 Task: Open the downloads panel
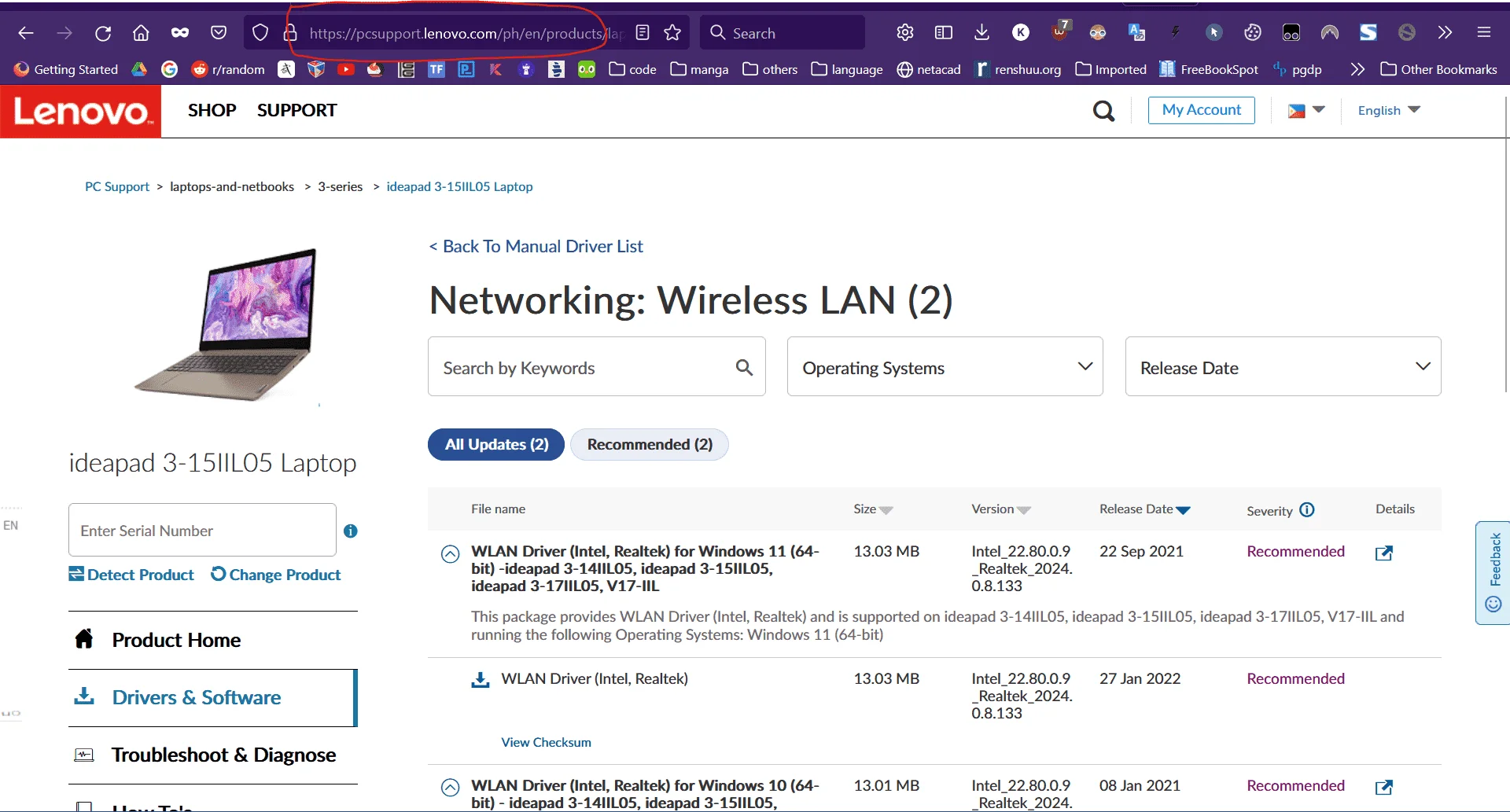tap(981, 33)
